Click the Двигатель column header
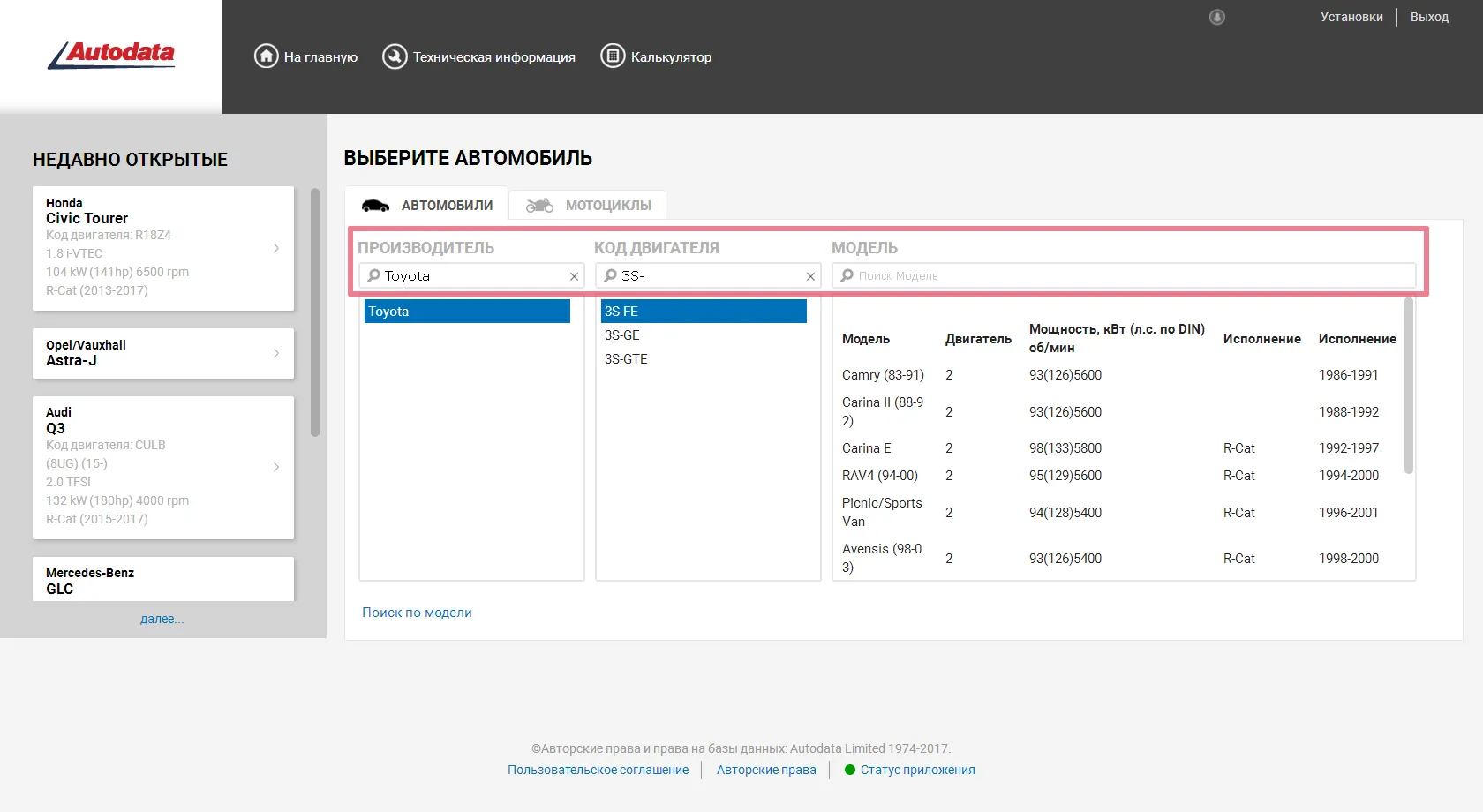1483x812 pixels. pyautogui.click(x=978, y=339)
